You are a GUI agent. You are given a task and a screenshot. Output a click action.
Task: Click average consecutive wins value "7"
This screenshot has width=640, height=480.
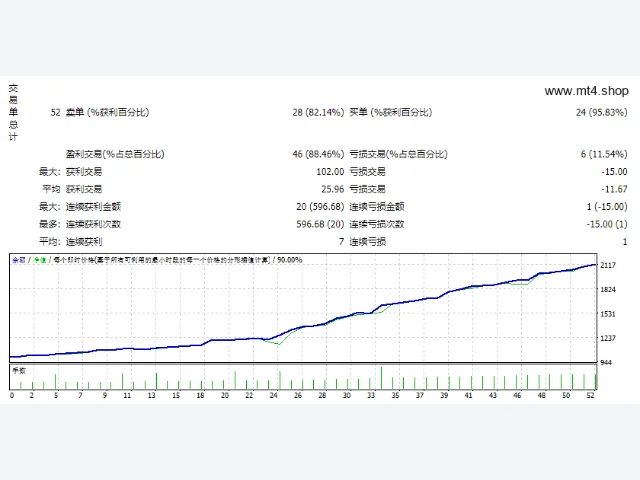341,242
